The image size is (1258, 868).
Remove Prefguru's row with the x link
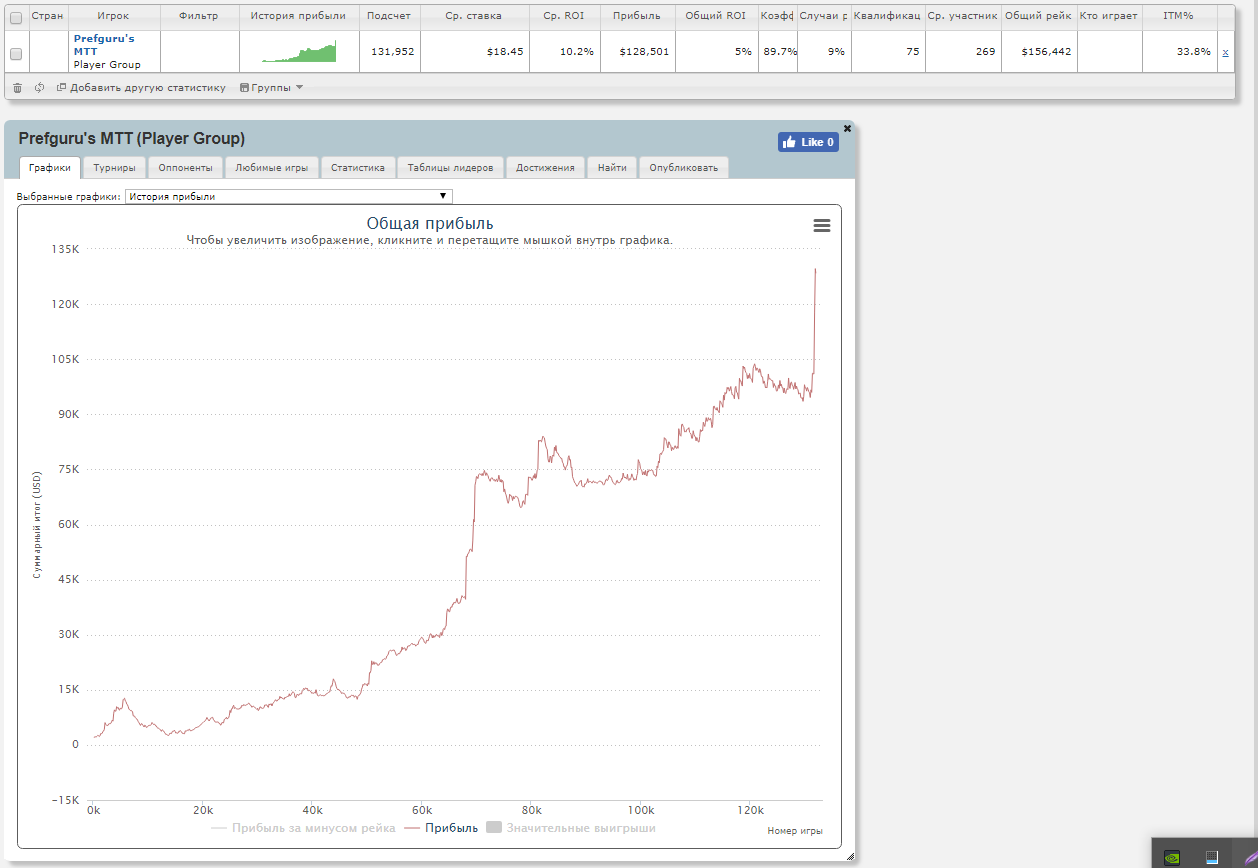pyautogui.click(x=1225, y=52)
